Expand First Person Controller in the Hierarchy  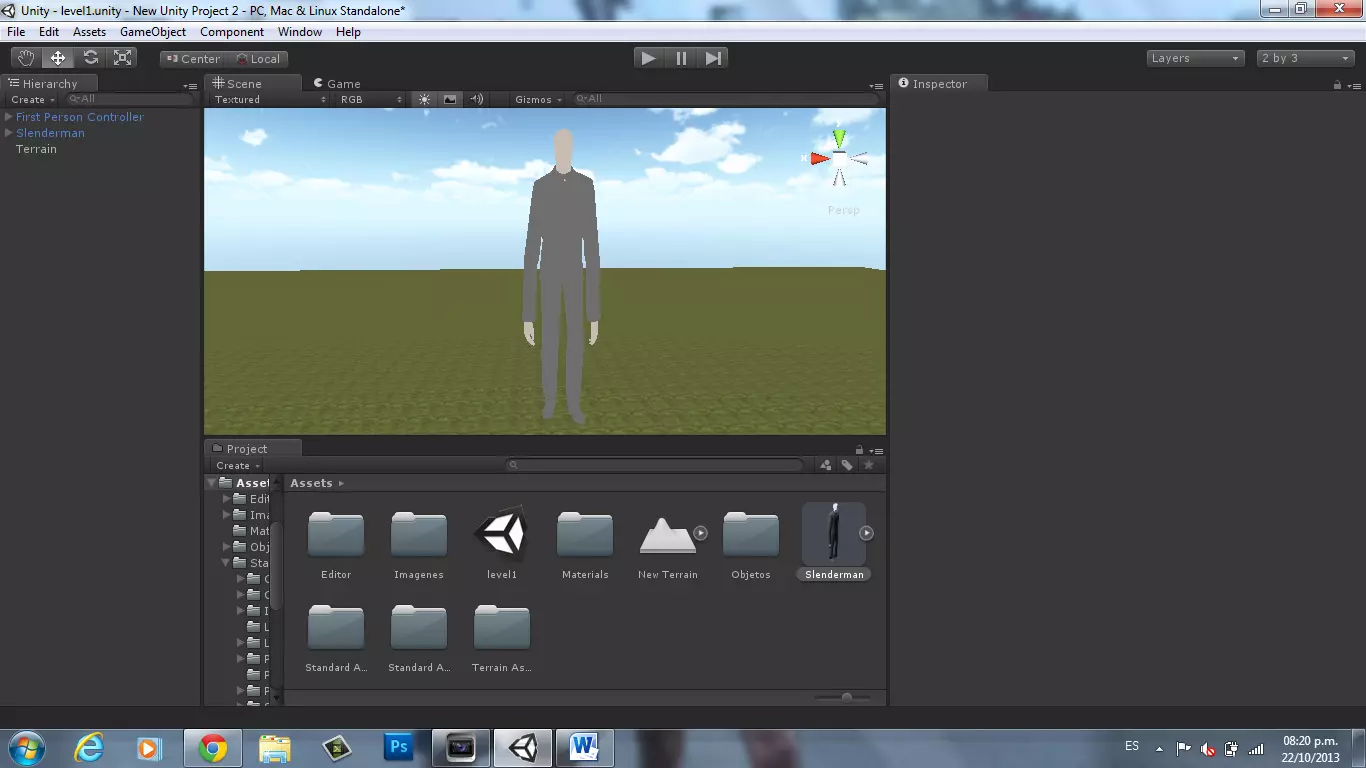[x=9, y=117]
